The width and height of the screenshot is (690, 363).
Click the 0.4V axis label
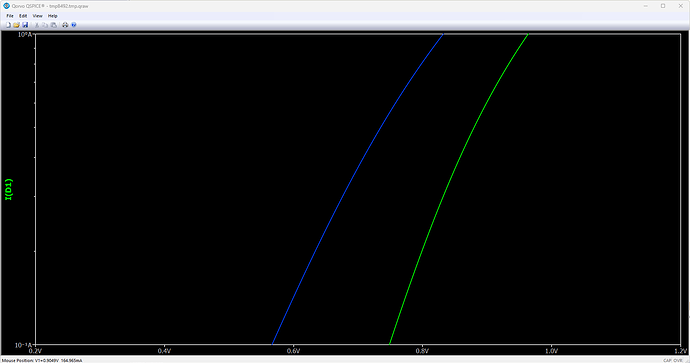[x=164, y=351]
